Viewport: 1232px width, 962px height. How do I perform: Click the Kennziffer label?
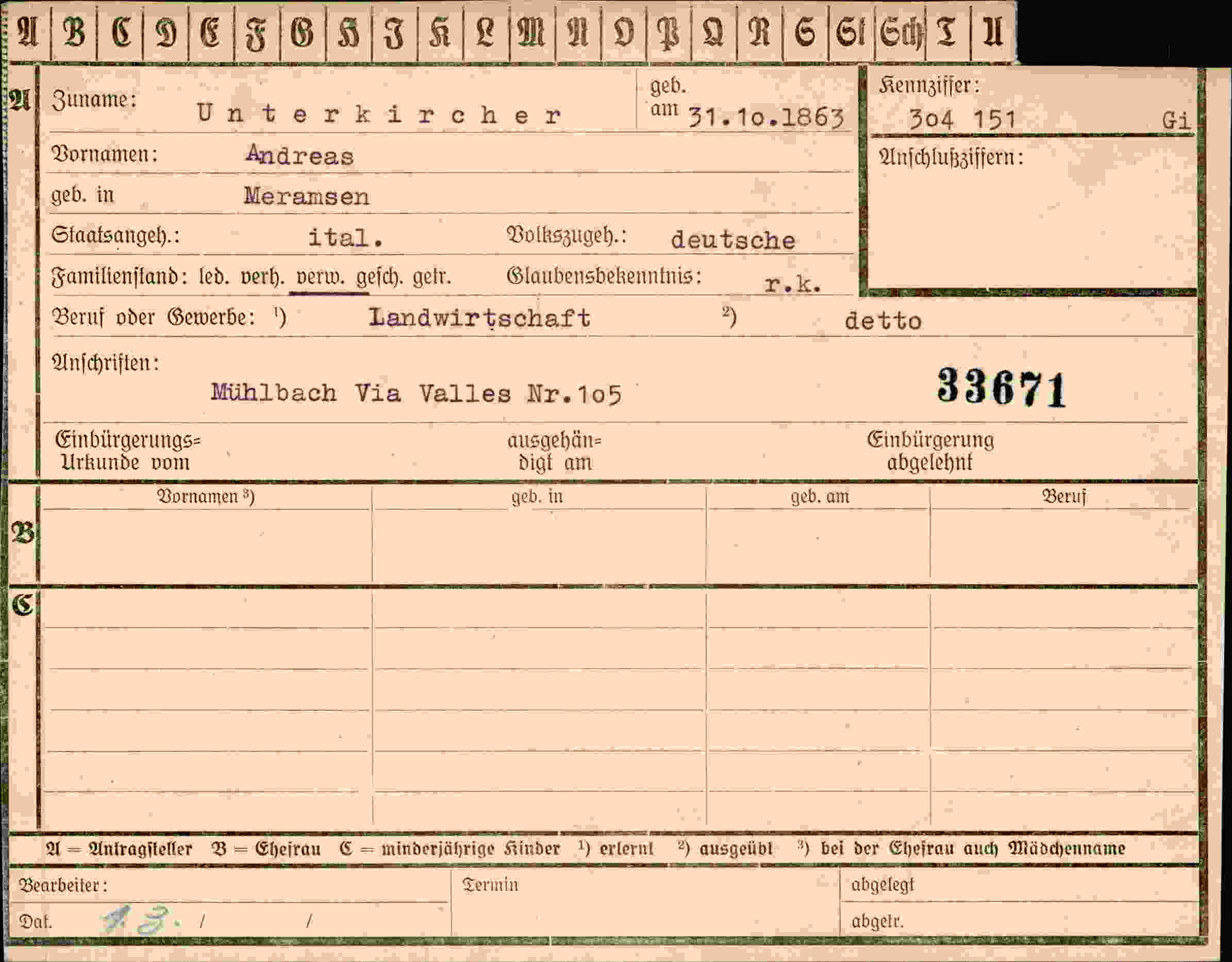coord(929,86)
